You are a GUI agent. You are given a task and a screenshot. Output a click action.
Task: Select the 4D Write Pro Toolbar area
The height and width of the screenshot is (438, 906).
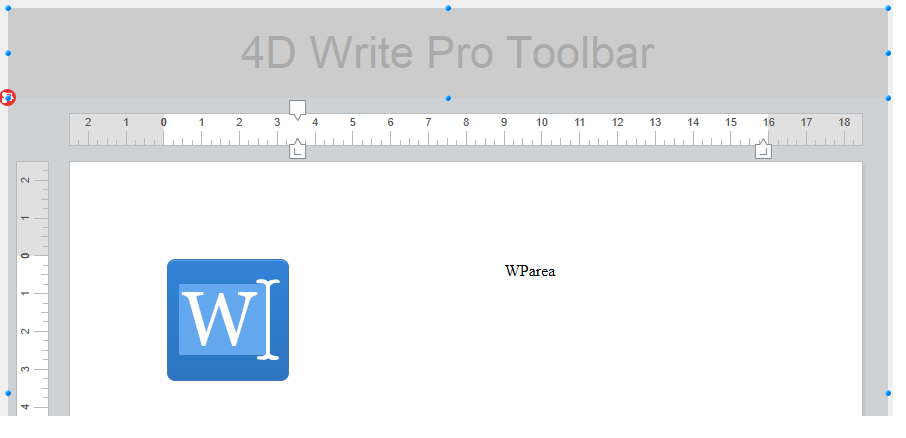(x=448, y=53)
